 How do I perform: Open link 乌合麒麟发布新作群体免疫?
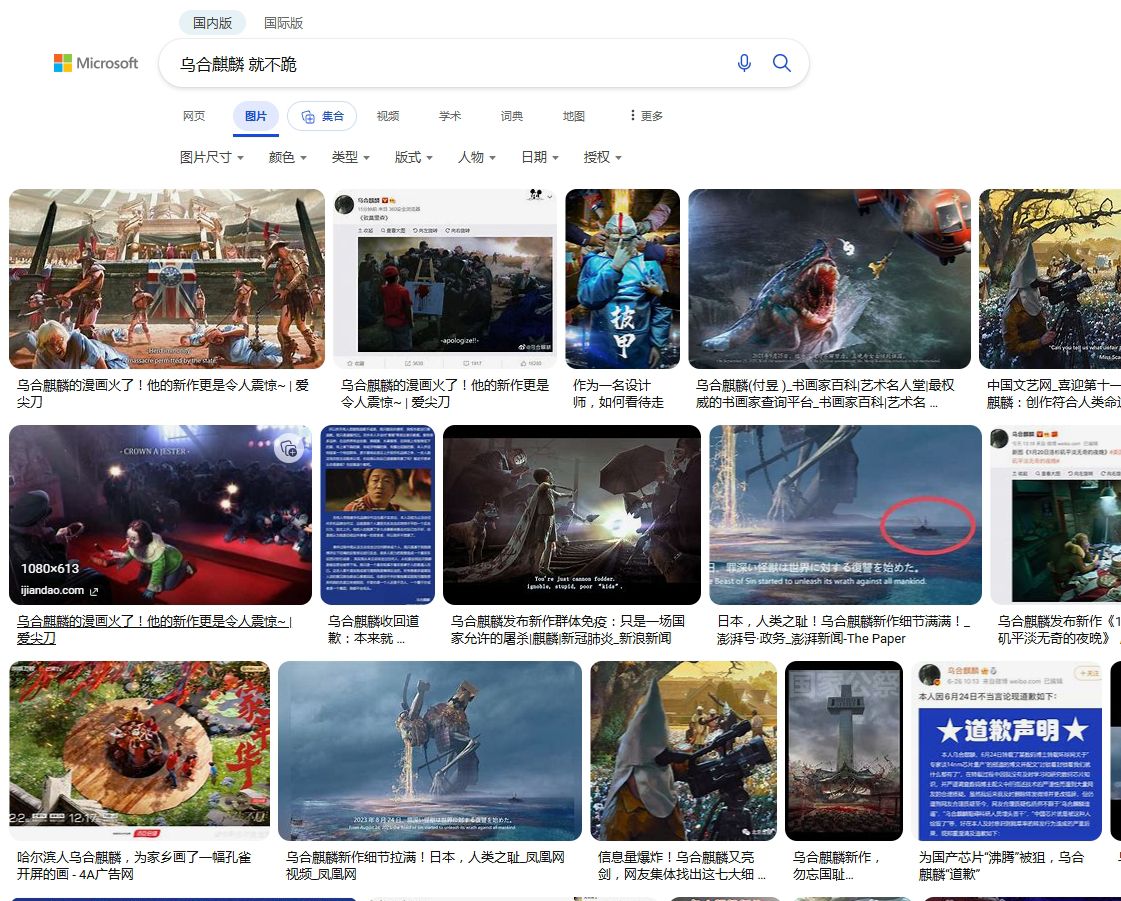[568, 630]
